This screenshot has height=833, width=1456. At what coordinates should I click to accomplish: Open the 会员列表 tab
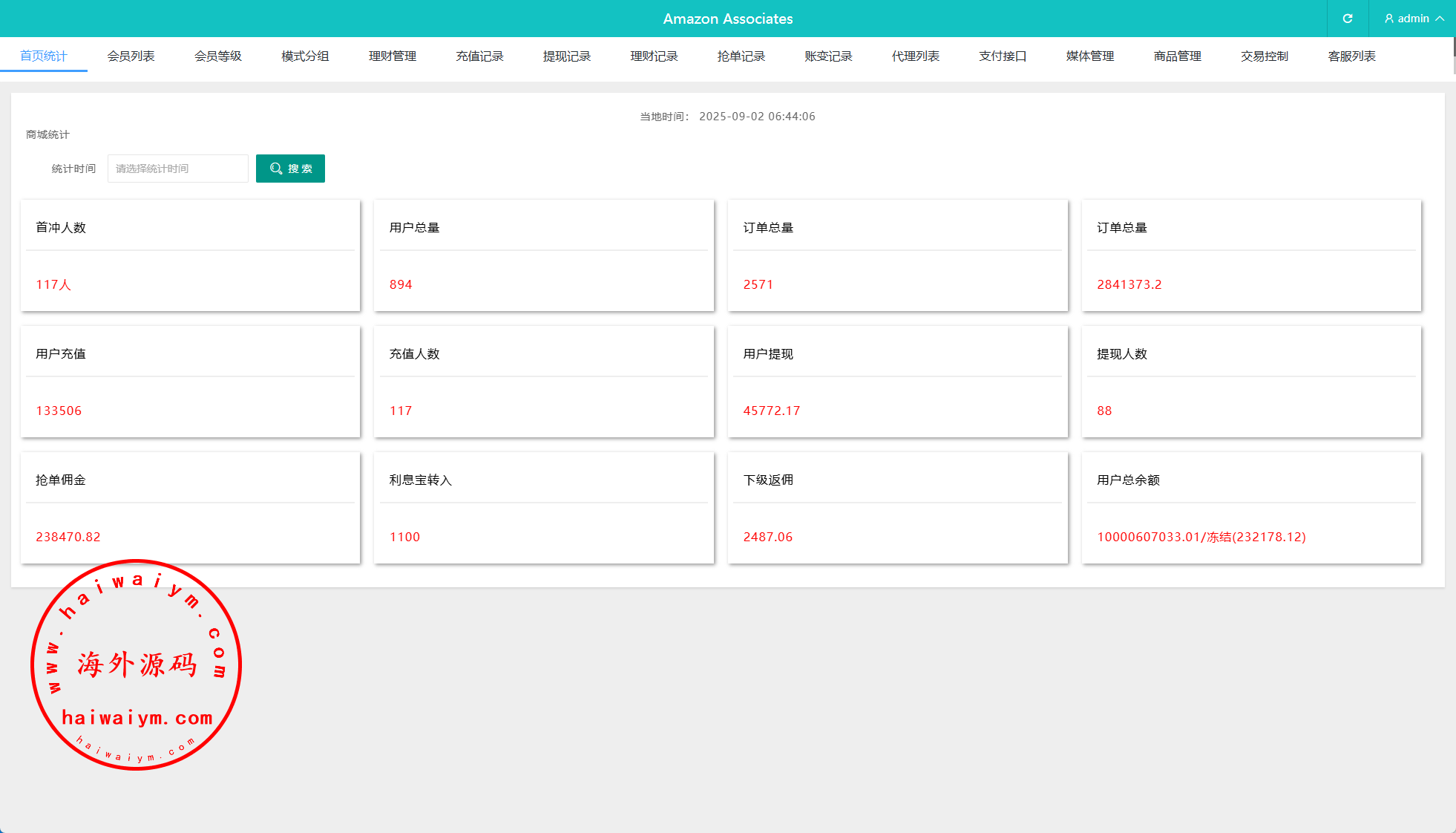coord(131,56)
